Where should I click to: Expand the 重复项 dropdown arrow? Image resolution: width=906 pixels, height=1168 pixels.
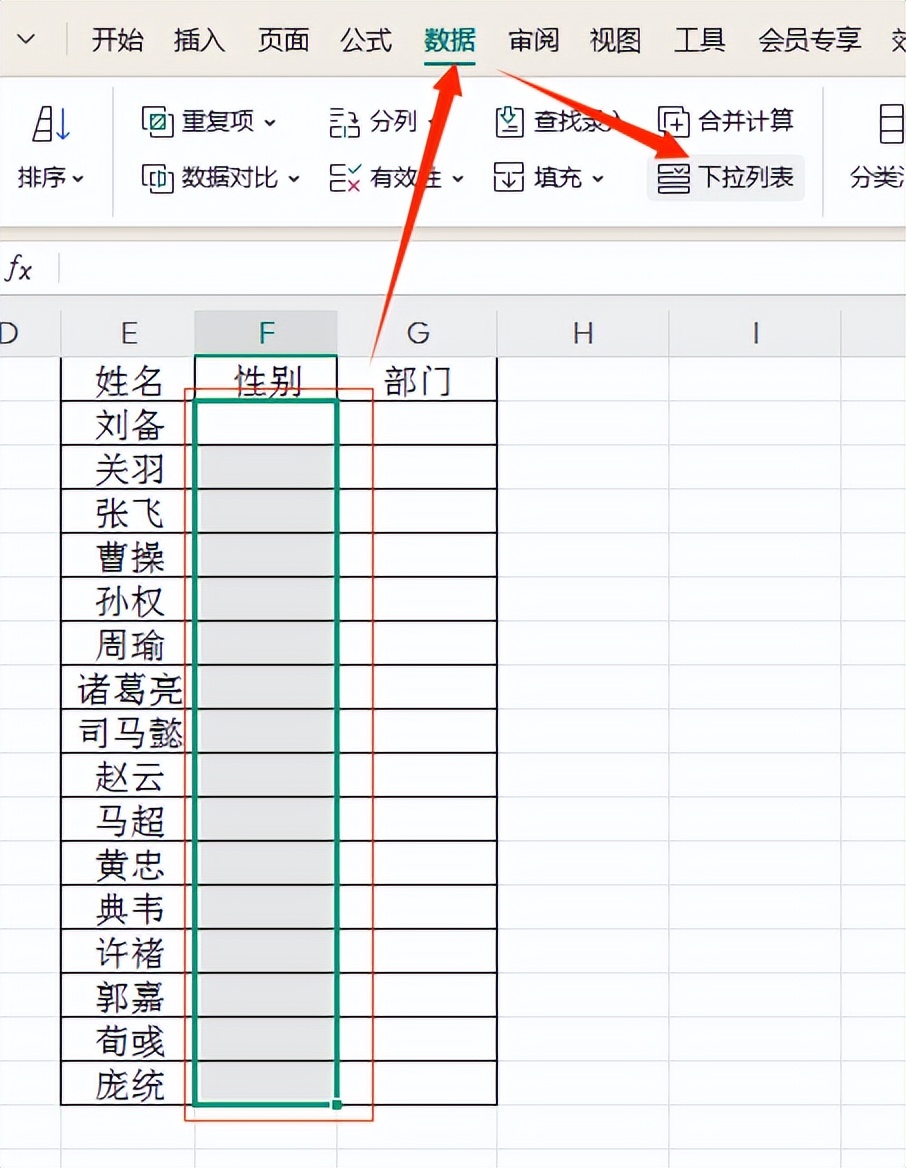(x=270, y=122)
